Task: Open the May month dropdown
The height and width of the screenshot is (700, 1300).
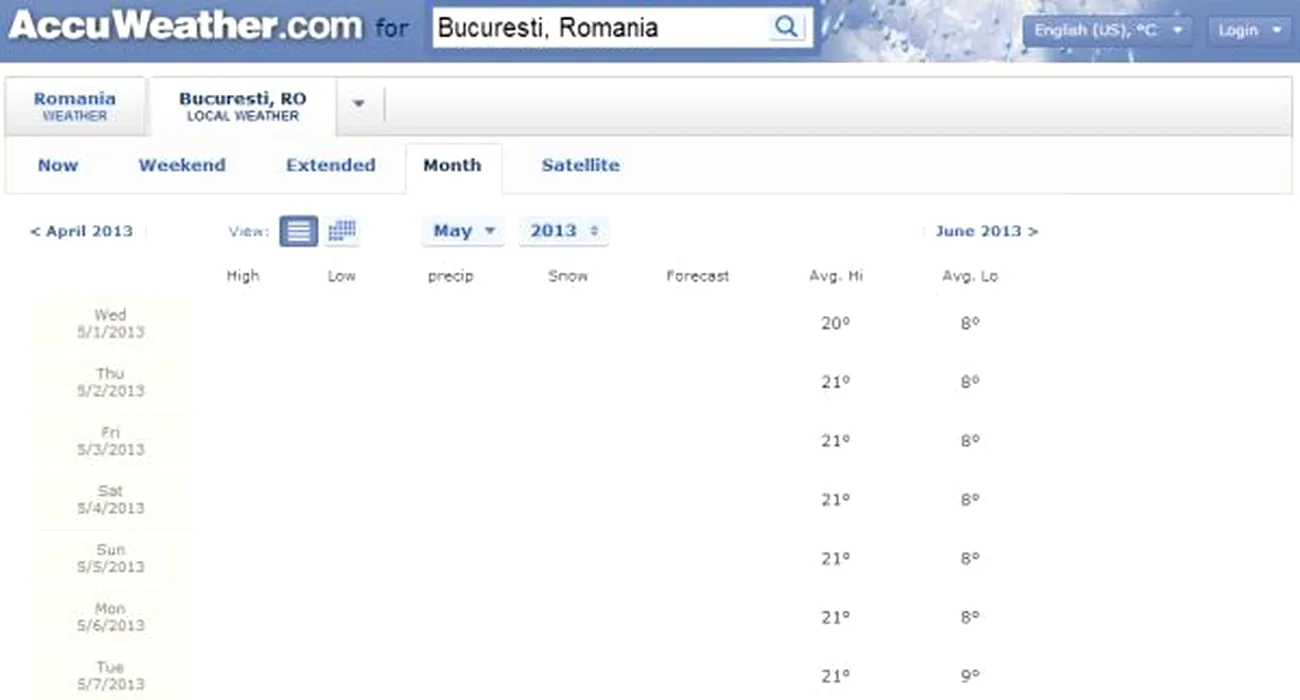Action: click(463, 231)
